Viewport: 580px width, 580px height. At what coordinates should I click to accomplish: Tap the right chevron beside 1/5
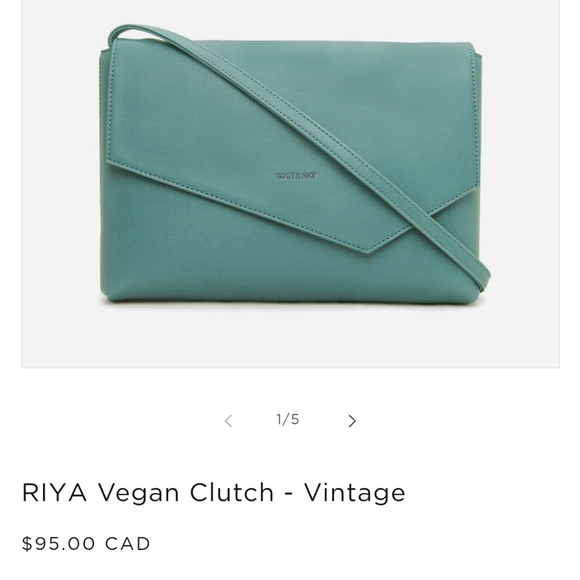click(x=352, y=421)
